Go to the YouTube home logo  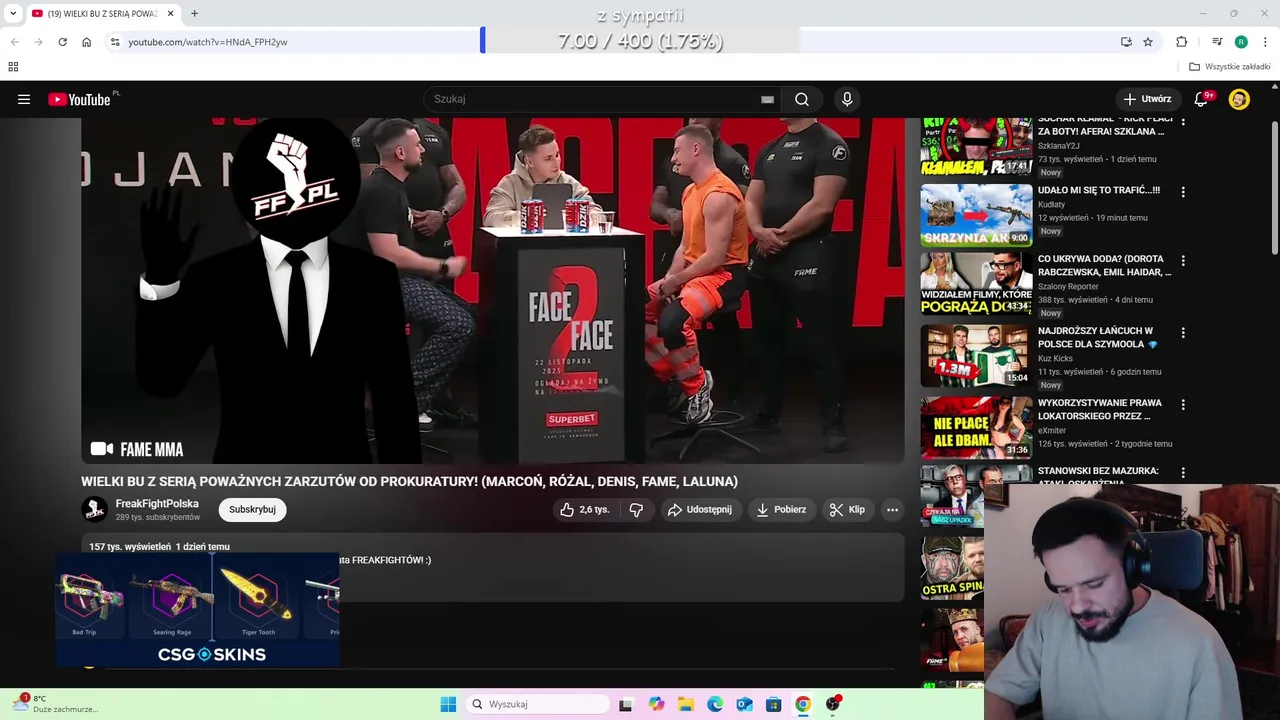coord(80,99)
